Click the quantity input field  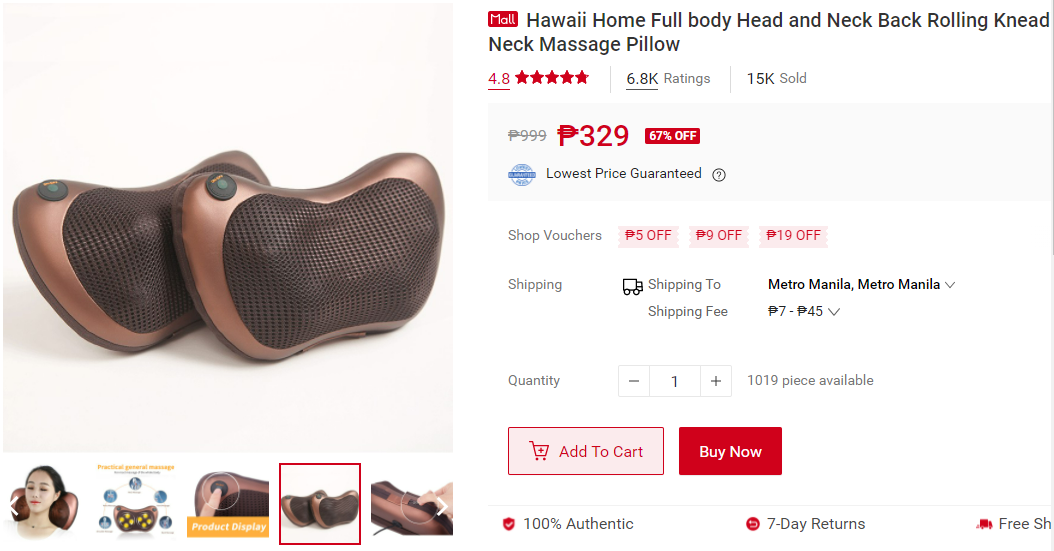tap(675, 381)
